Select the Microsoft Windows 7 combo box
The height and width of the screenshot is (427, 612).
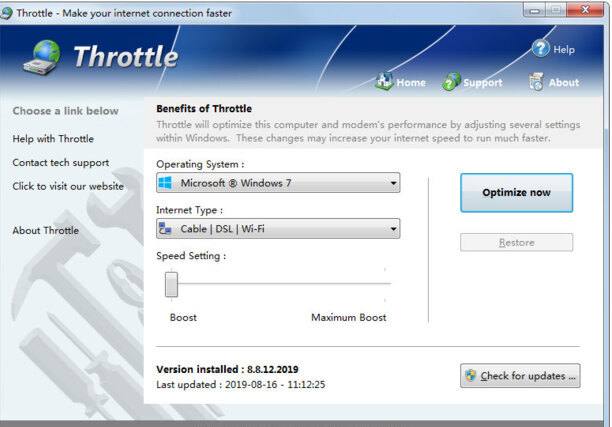click(x=278, y=183)
